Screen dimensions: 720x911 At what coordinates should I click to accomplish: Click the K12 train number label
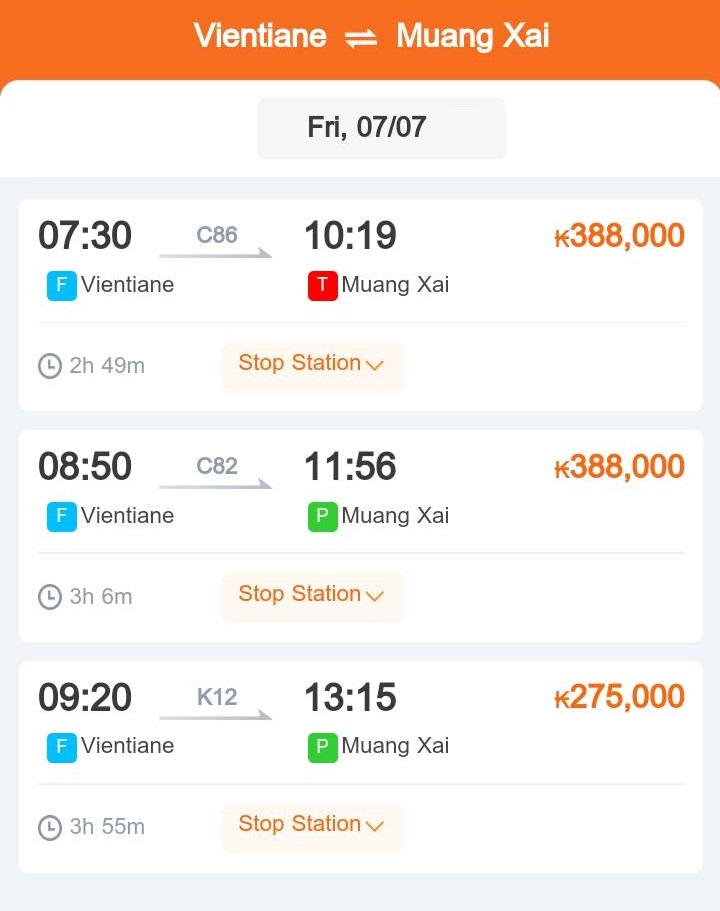(217, 697)
